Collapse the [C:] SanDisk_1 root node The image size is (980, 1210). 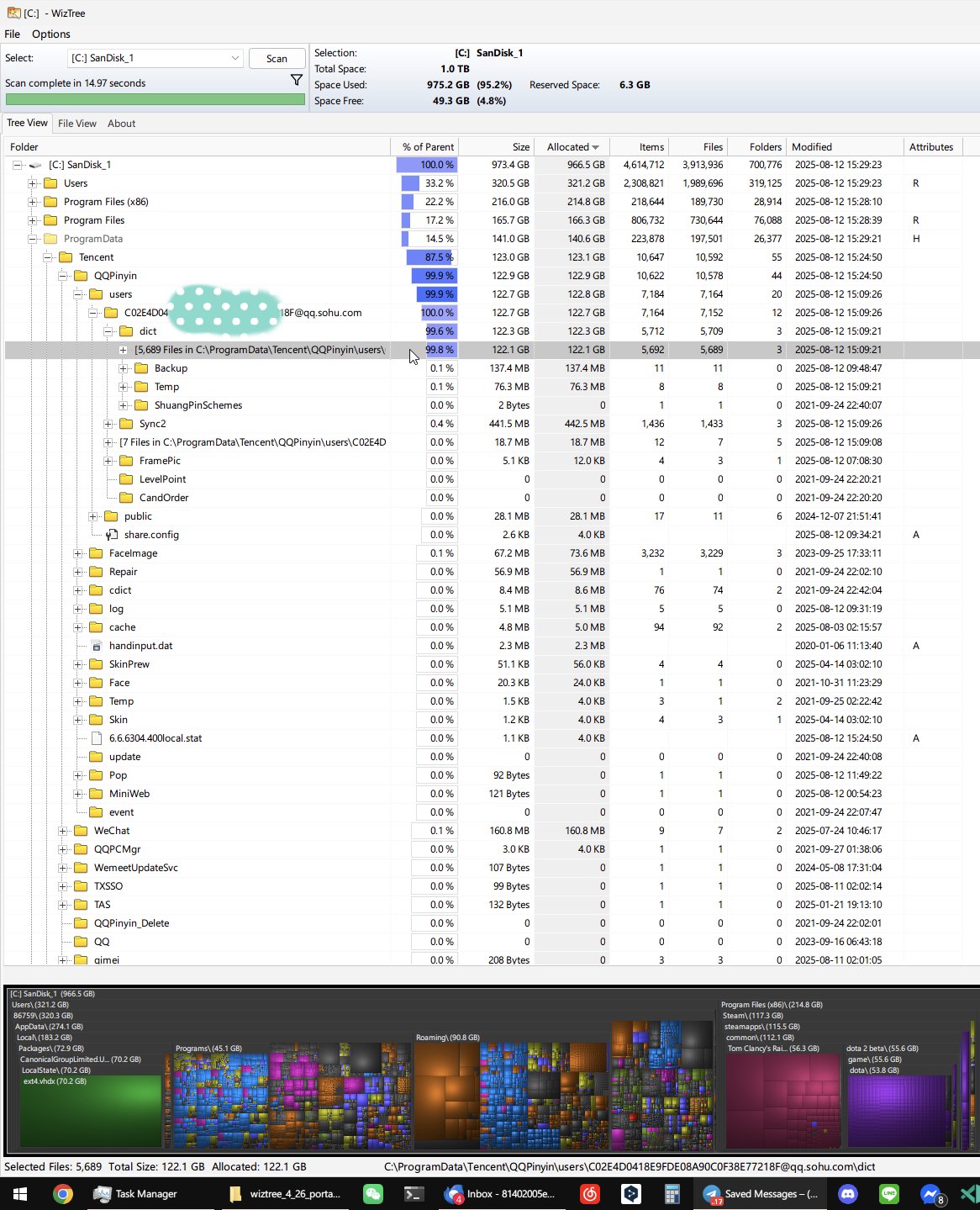click(17, 165)
